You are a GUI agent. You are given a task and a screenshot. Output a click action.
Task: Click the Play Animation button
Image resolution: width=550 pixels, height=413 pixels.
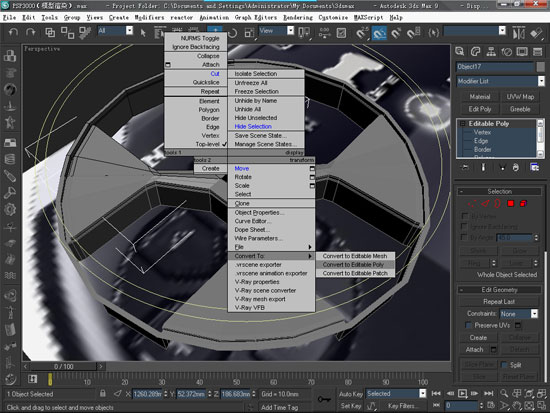coord(462,393)
